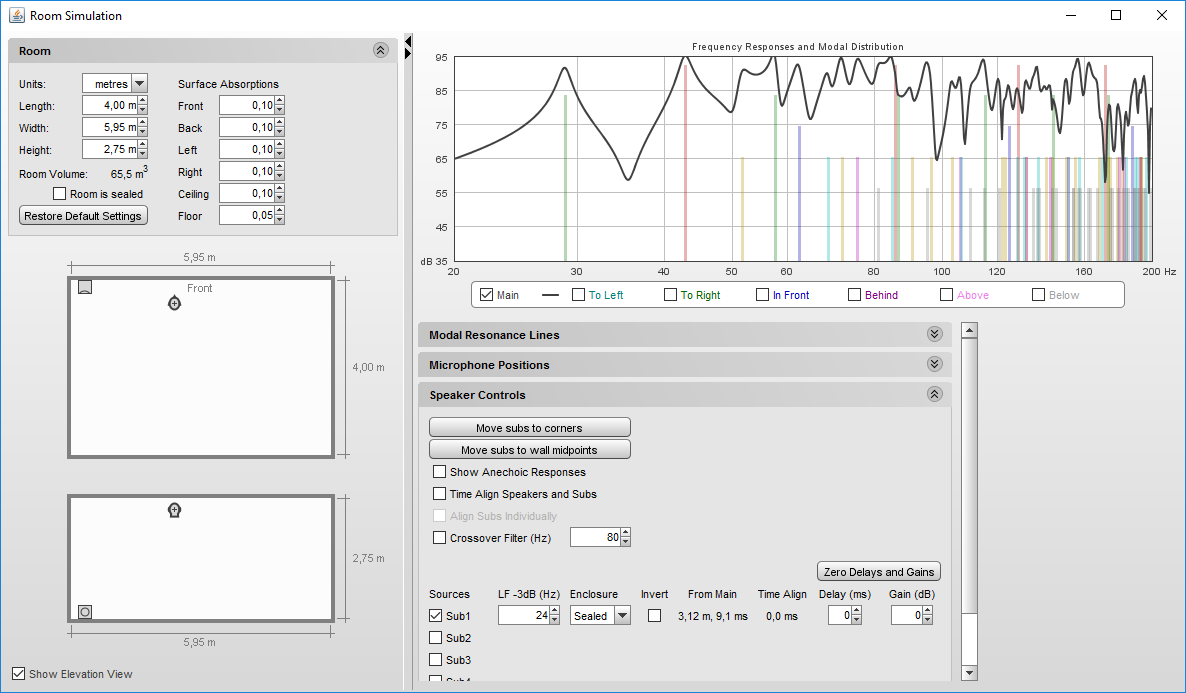Click the room Width field

[x=110, y=127]
